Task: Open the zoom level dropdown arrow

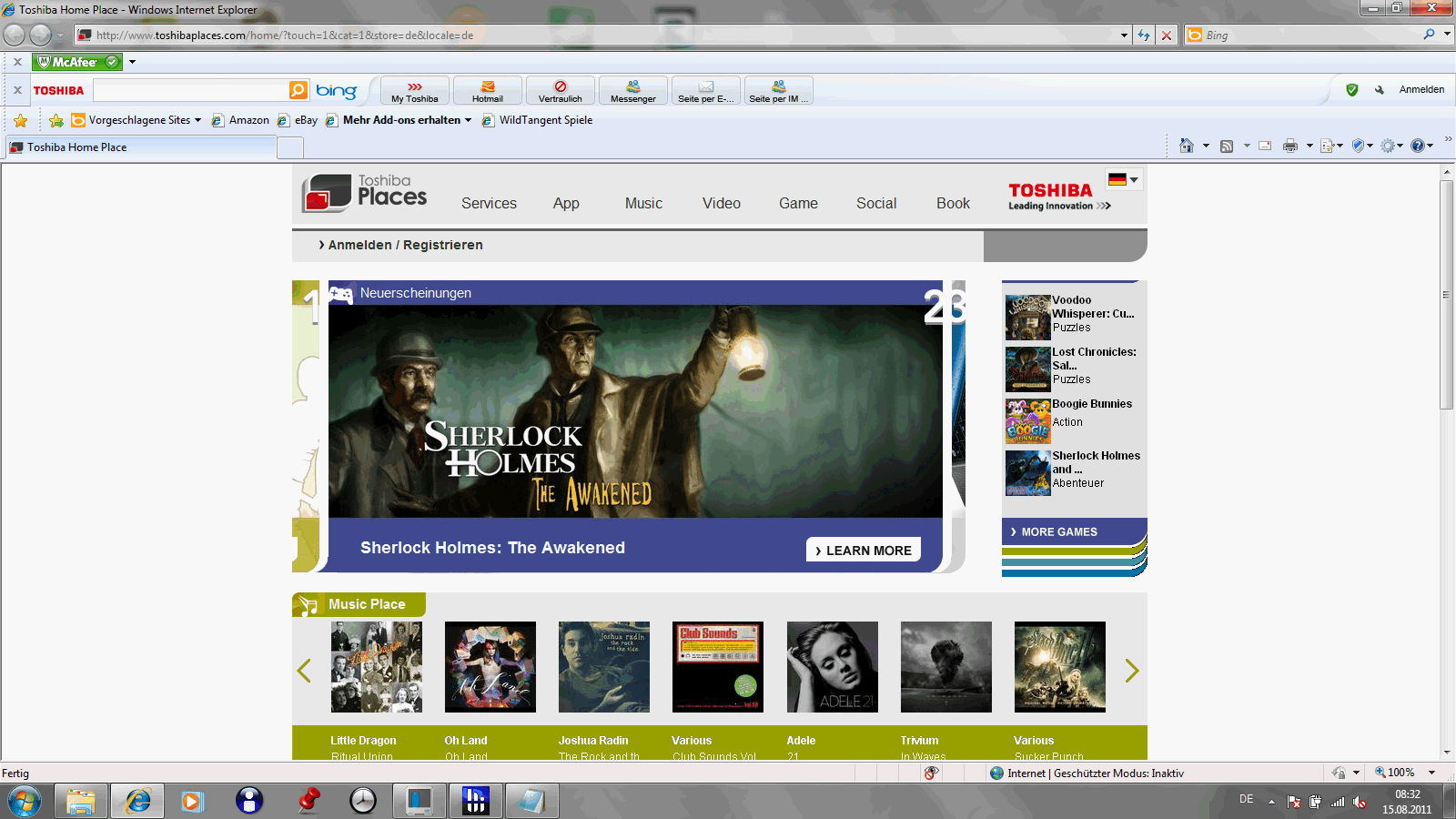Action: point(1431,773)
